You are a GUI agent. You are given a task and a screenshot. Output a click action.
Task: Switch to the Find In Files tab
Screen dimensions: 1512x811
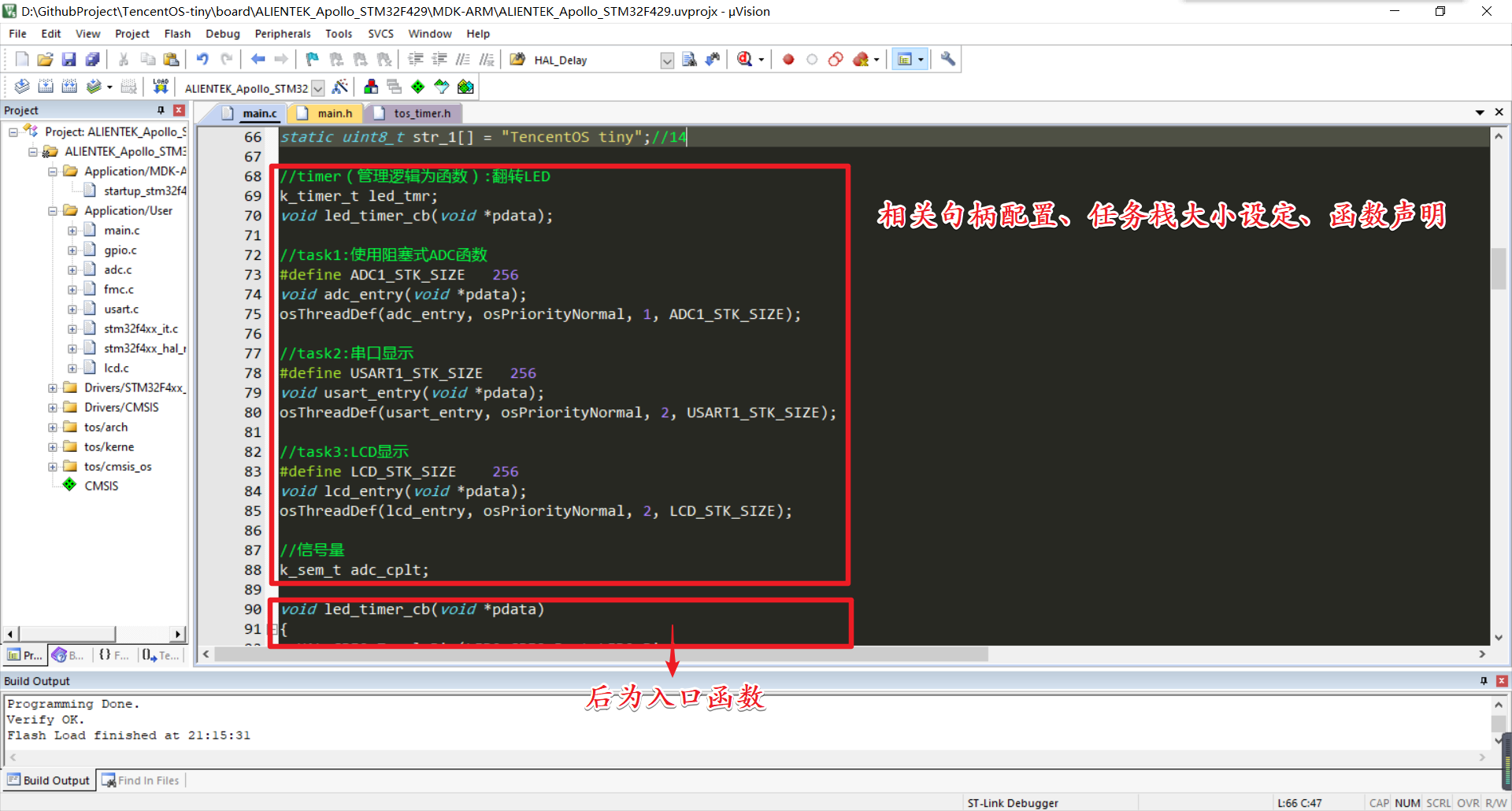coord(141,780)
